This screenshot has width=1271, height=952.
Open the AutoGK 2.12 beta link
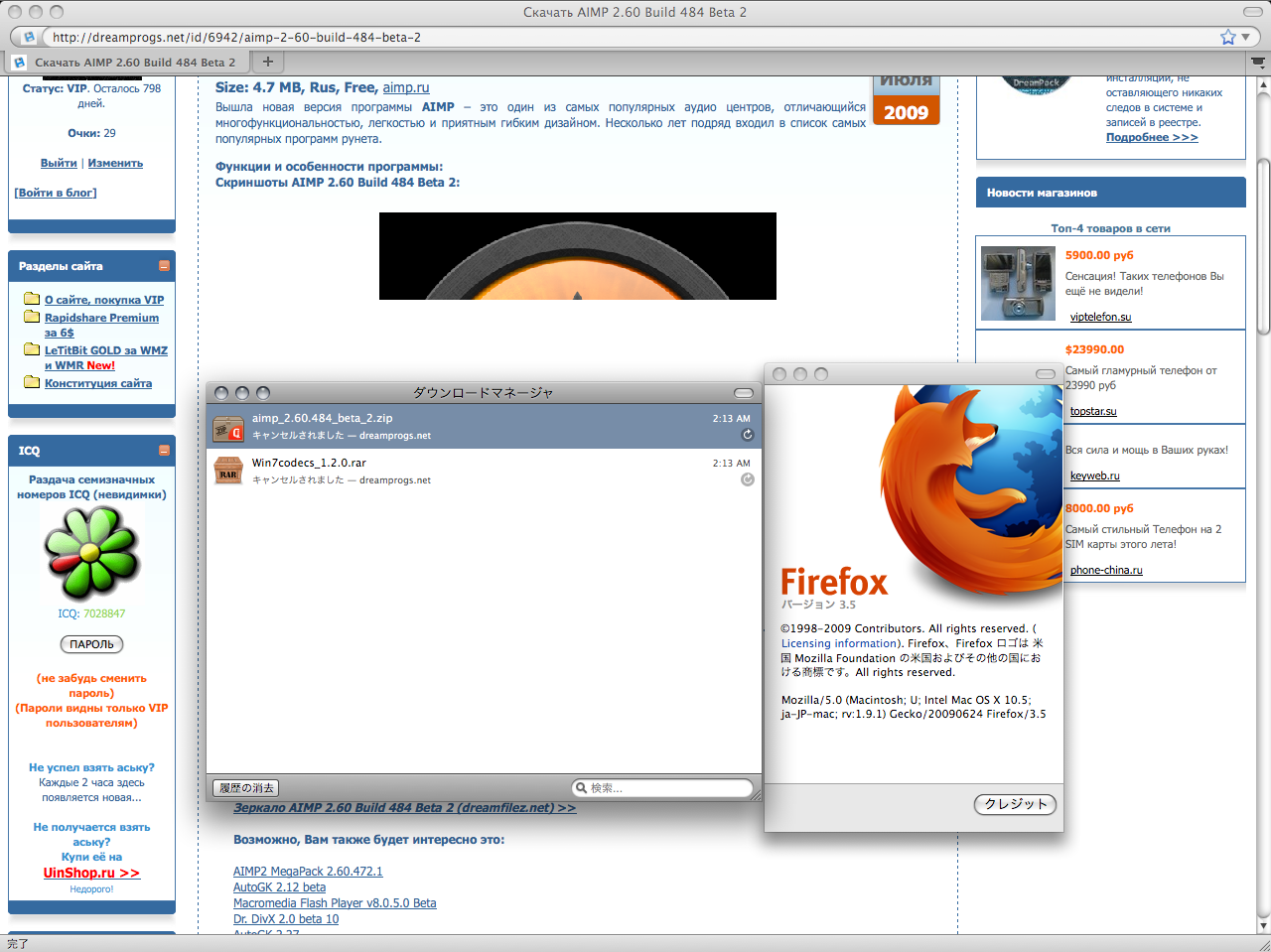click(279, 887)
